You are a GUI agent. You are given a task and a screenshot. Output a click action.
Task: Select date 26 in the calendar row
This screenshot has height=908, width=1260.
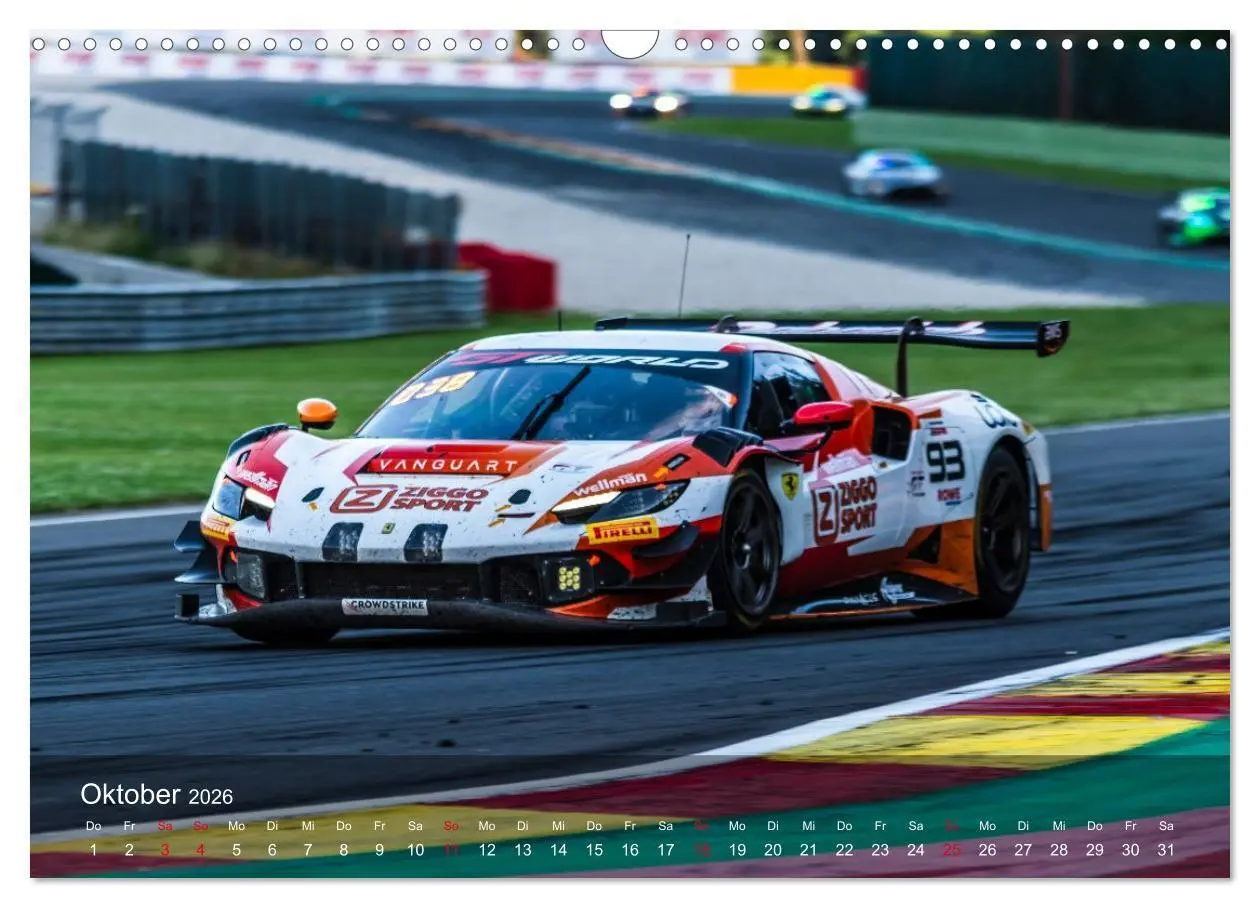(x=987, y=850)
